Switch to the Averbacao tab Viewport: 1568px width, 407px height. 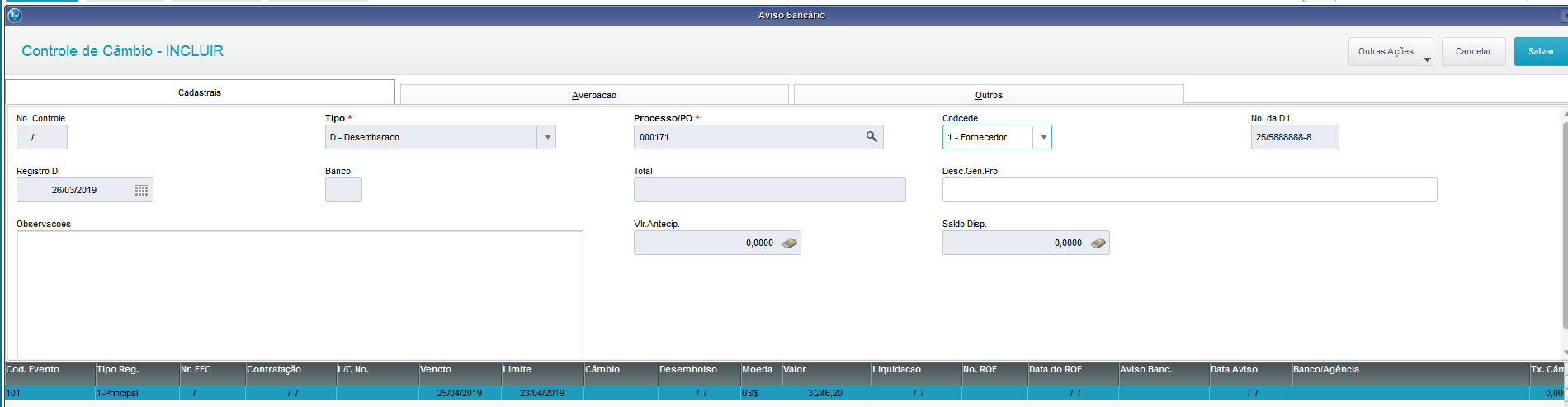click(x=594, y=95)
